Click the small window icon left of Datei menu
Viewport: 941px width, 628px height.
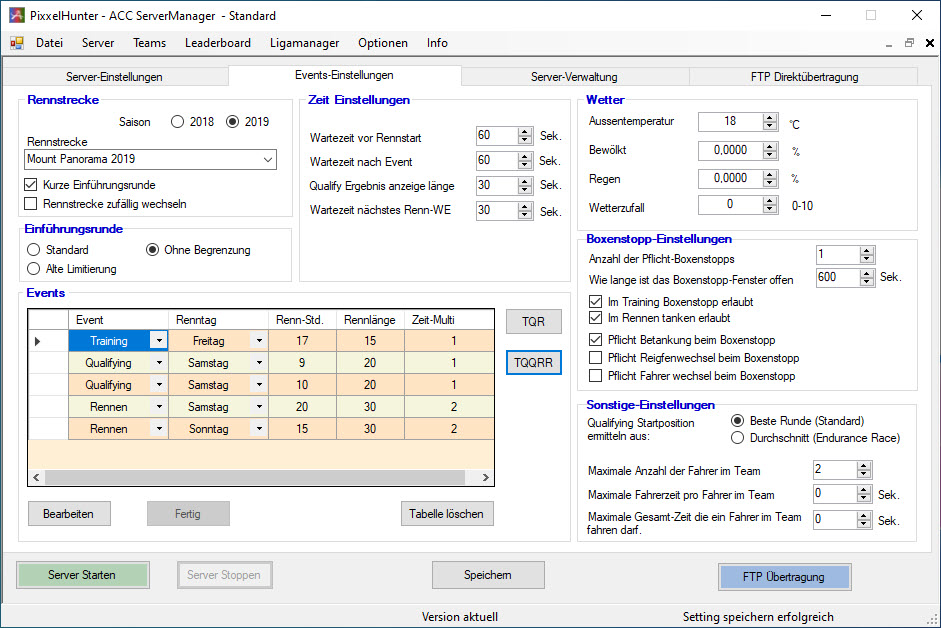coord(15,43)
